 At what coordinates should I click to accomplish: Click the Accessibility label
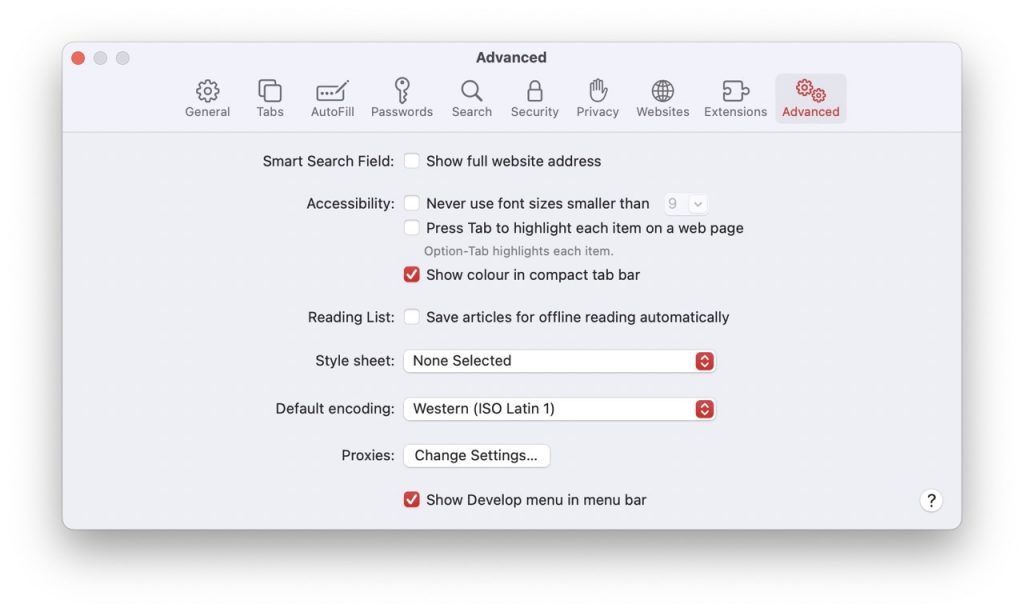click(350, 203)
